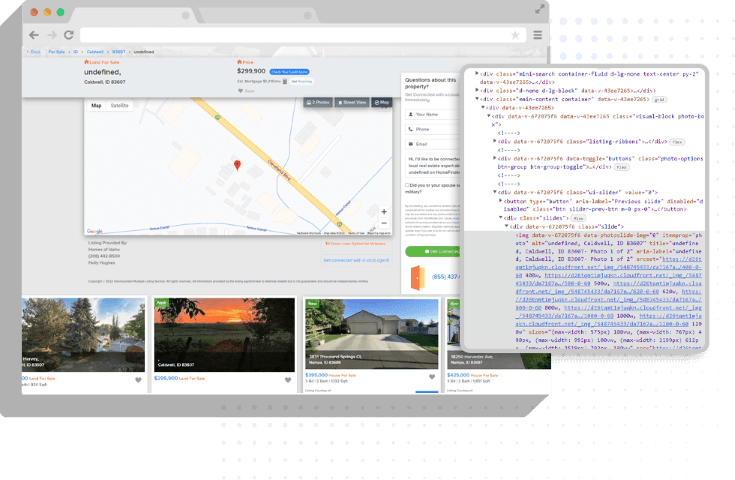Image resolution: width=735 pixels, height=480 pixels.
Task: Click the For Sale breadcrumb link
Action: (x=57, y=52)
